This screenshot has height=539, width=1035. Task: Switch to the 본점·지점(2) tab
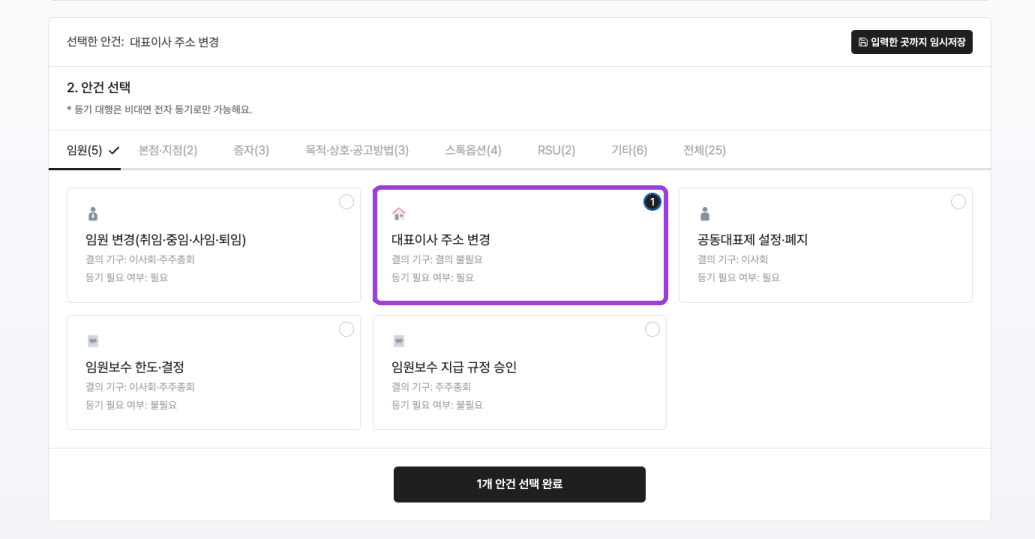click(x=168, y=150)
